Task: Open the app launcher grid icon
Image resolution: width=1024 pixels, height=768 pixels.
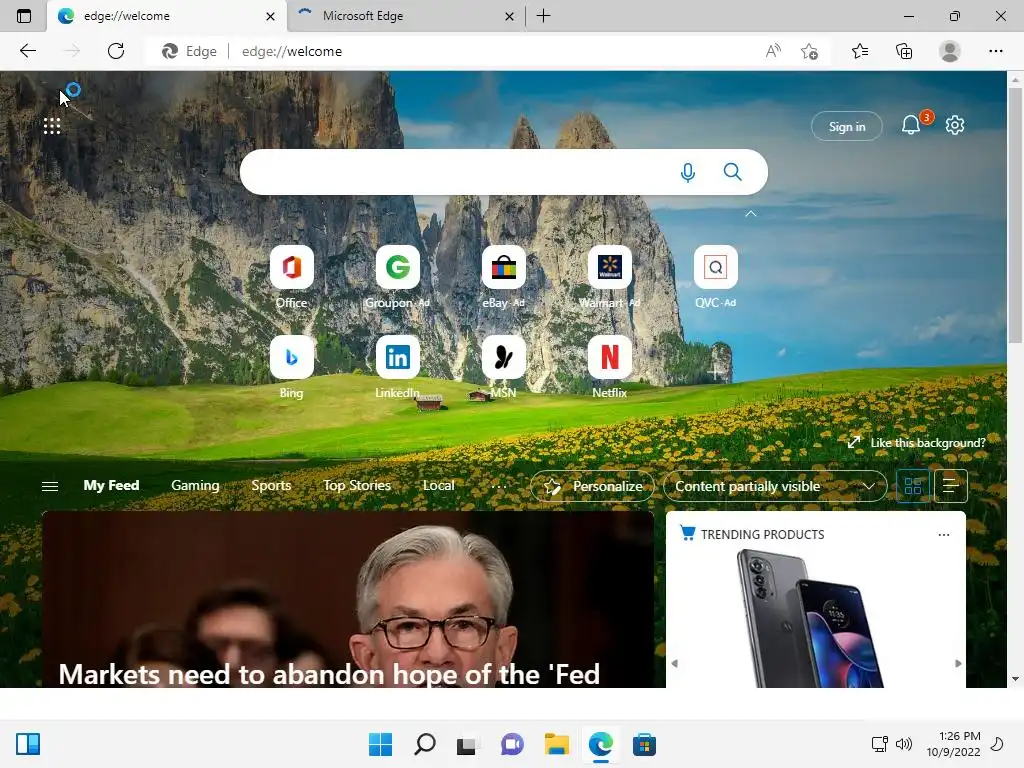Action: click(52, 126)
